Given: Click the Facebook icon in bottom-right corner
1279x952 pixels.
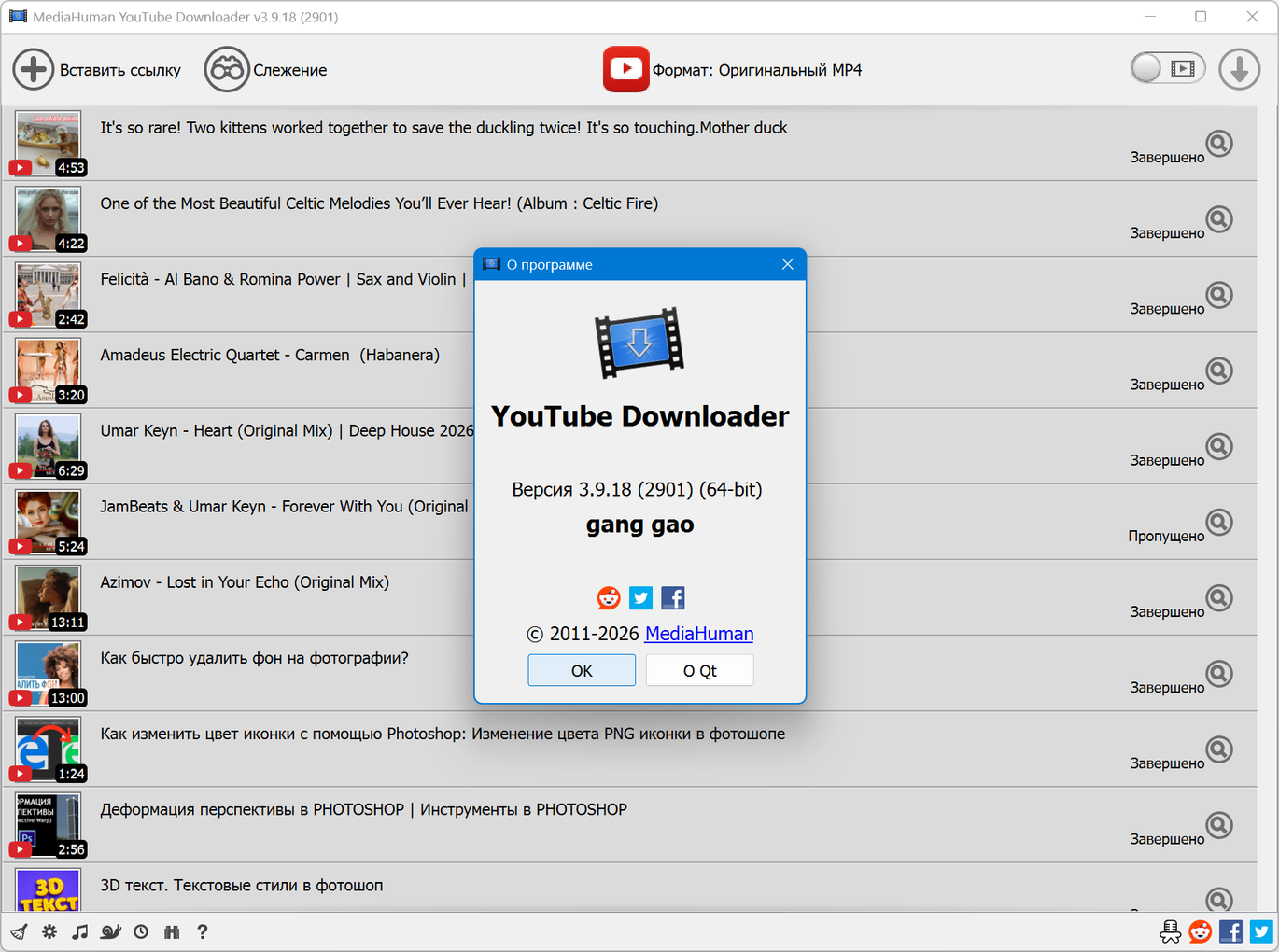Looking at the screenshot, I should (x=1230, y=931).
